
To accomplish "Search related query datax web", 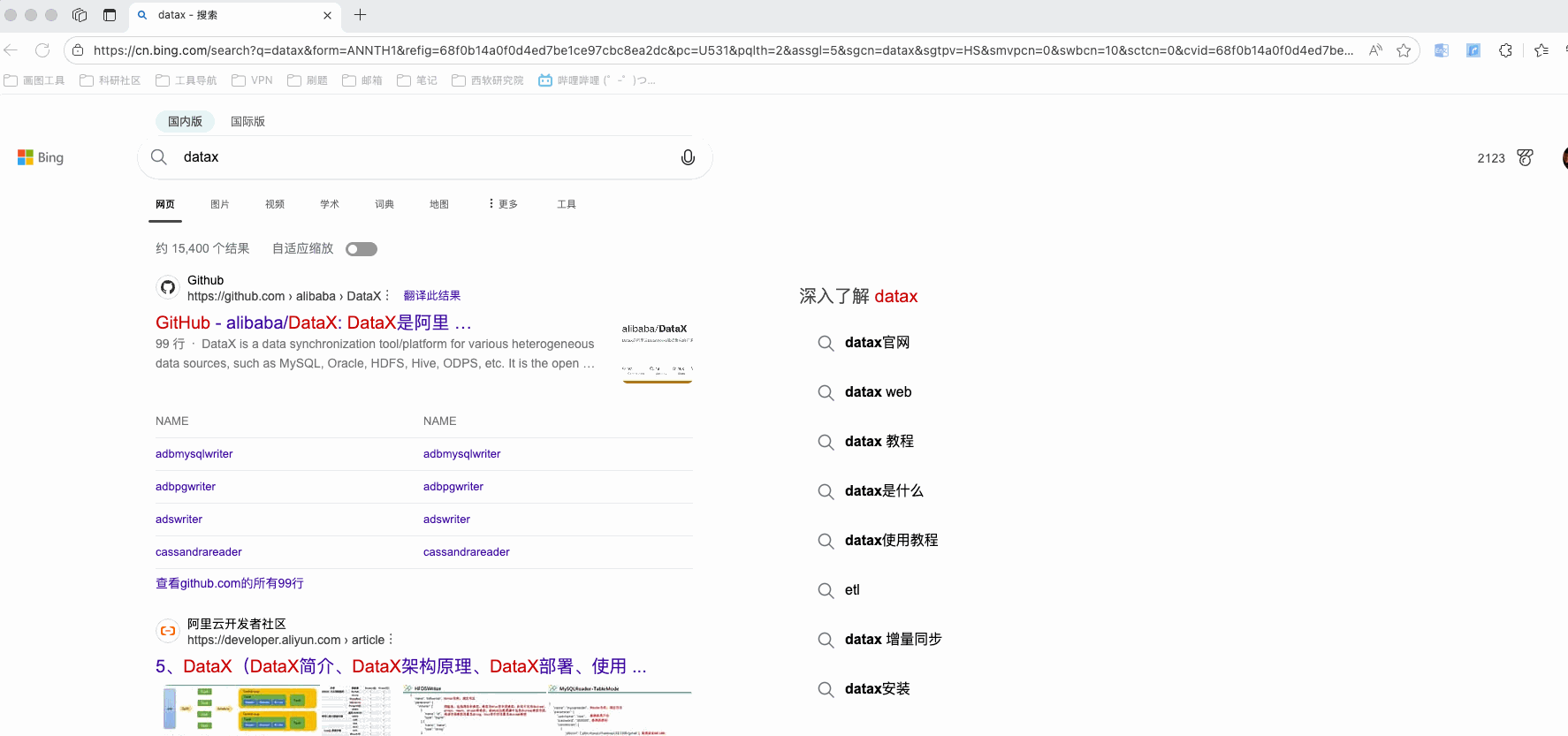I will click(x=878, y=392).
